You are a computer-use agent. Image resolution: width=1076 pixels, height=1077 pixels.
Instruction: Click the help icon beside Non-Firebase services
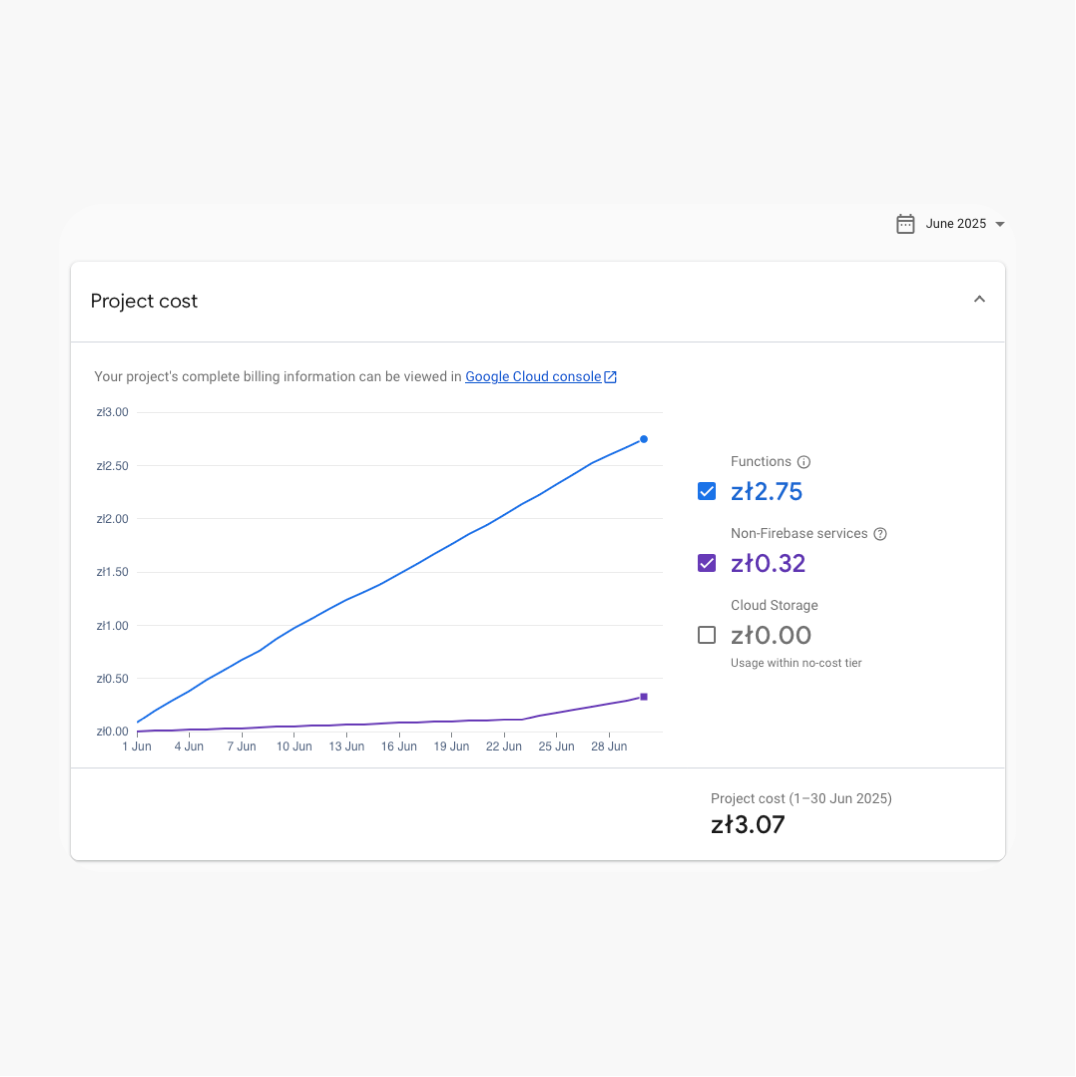point(880,534)
